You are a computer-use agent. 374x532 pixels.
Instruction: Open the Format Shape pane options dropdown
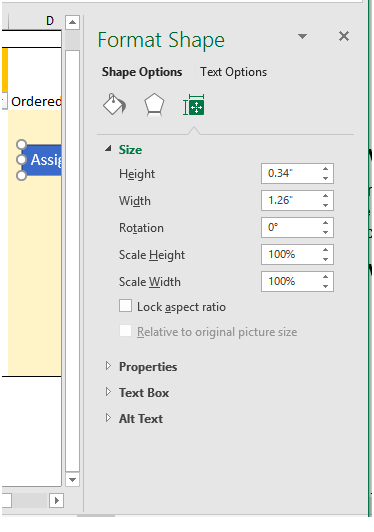(x=302, y=36)
